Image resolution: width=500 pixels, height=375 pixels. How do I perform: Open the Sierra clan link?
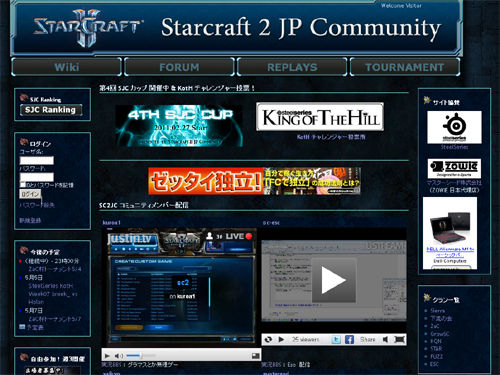point(437,310)
